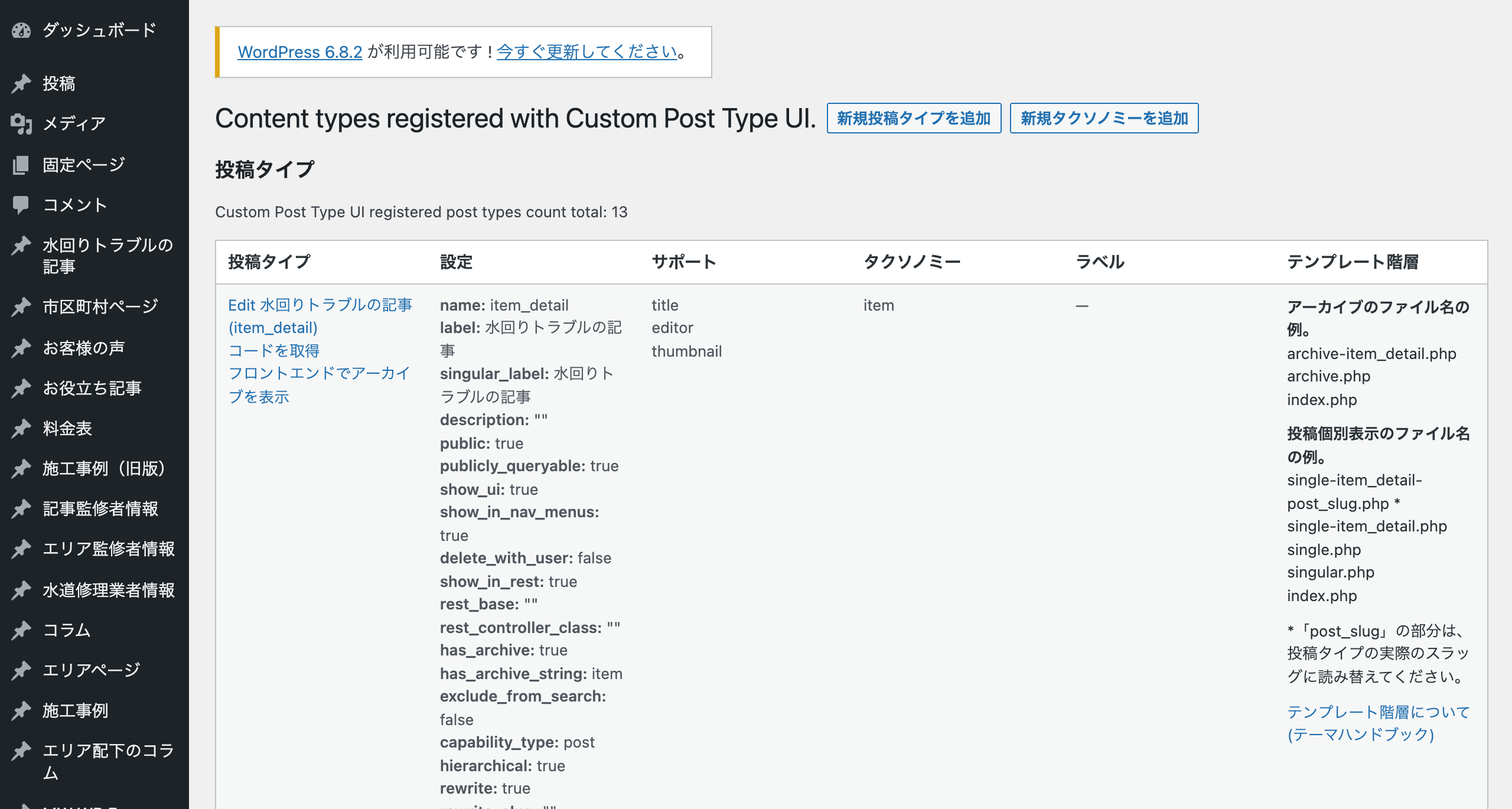Click 新規投稿タイプを追加 button
Image resolution: width=1512 pixels, height=809 pixels.
point(913,118)
